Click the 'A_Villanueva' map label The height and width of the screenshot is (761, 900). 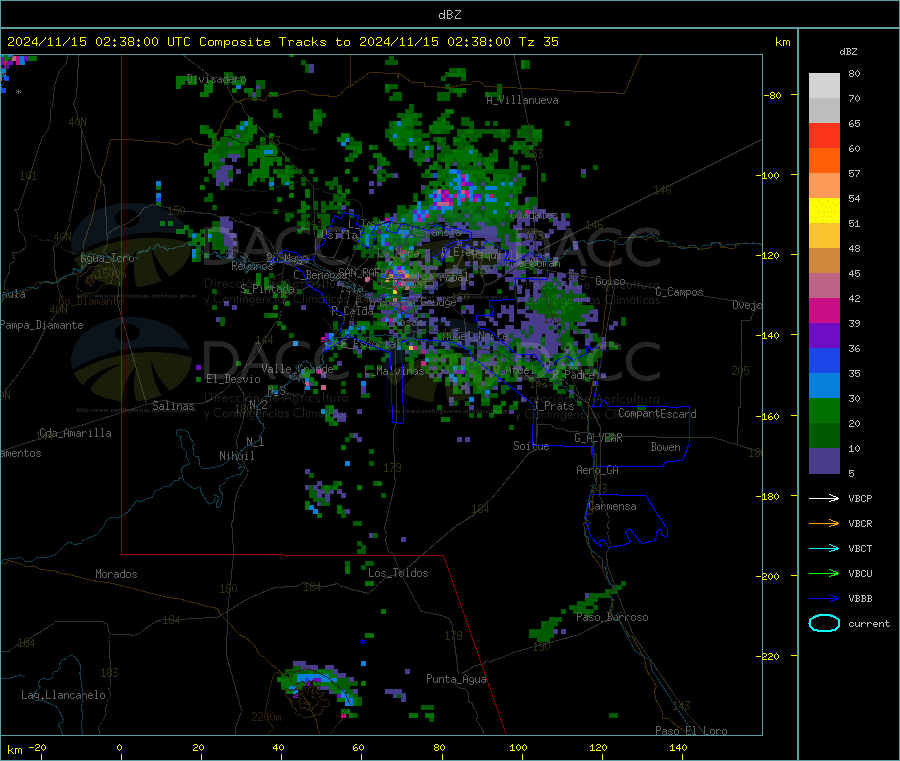522,100
